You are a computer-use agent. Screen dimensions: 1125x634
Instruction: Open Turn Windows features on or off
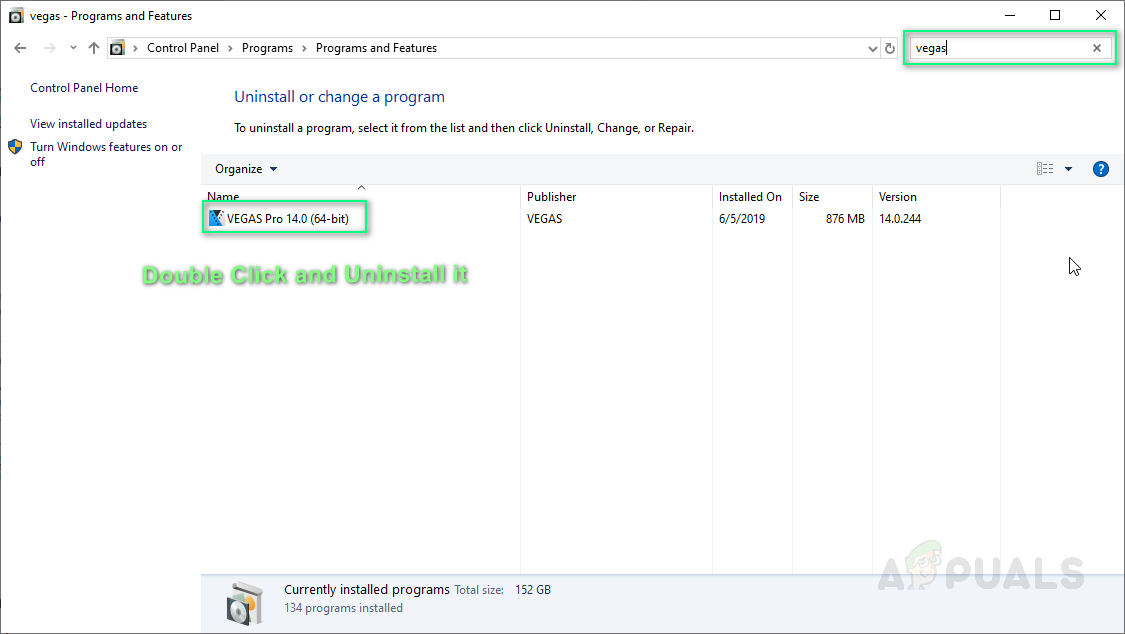(106, 154)
